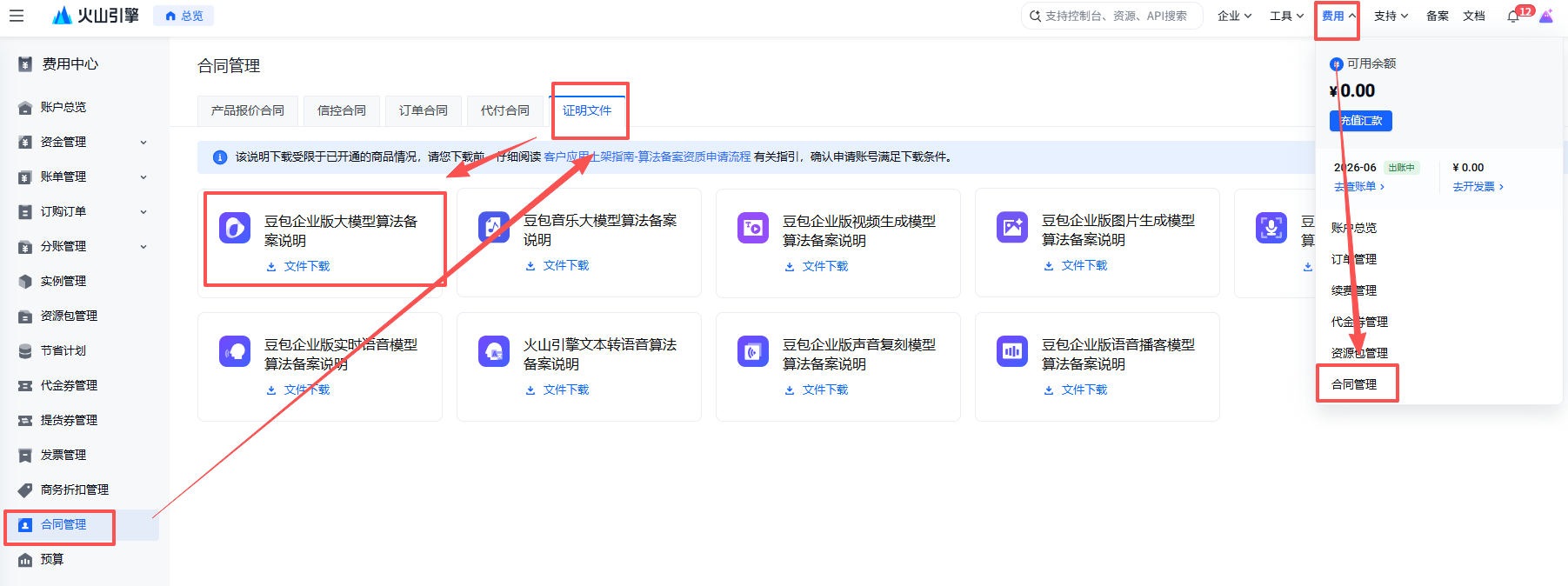Click the 预算 sidebar icon
Image resolution: width=1568 pixels, height=586 pixels.
pyautogui.click(x=25, y=559)
